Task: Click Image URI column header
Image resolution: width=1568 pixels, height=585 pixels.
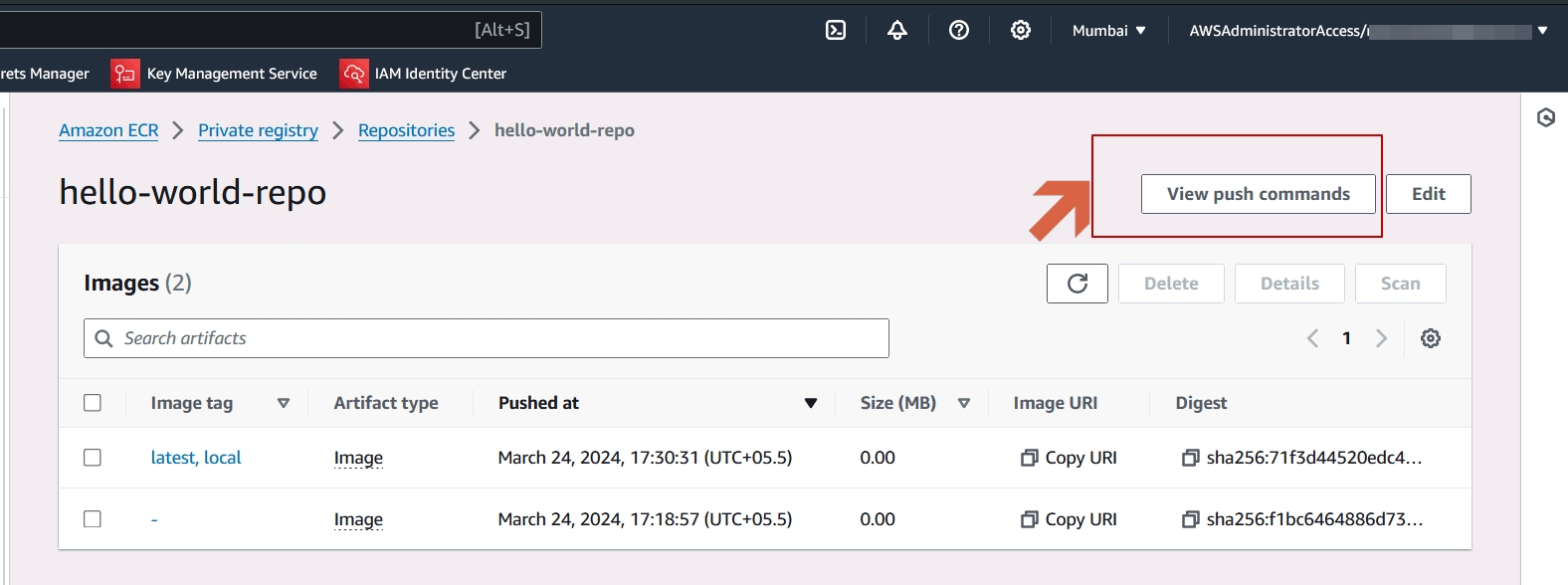Action: pos(1056,403)
